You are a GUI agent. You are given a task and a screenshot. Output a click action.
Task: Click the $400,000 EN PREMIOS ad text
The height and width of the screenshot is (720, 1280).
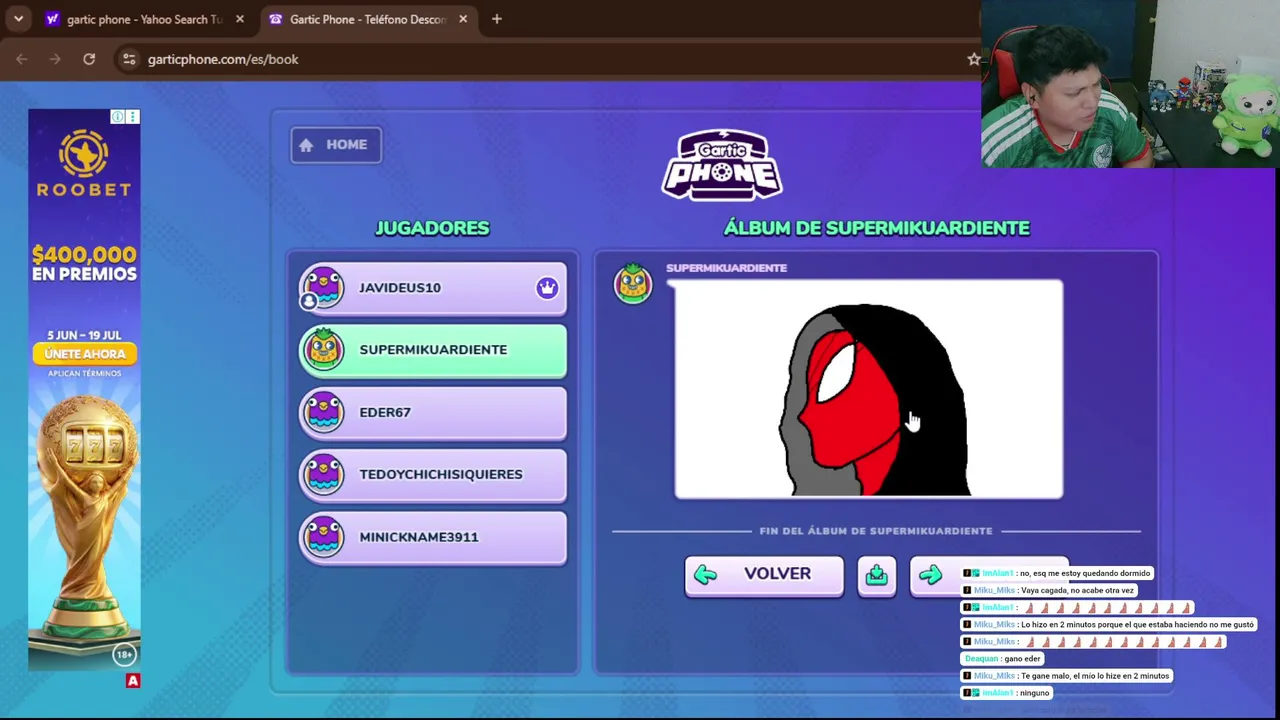pyautogui.click(x=84, y=264)
